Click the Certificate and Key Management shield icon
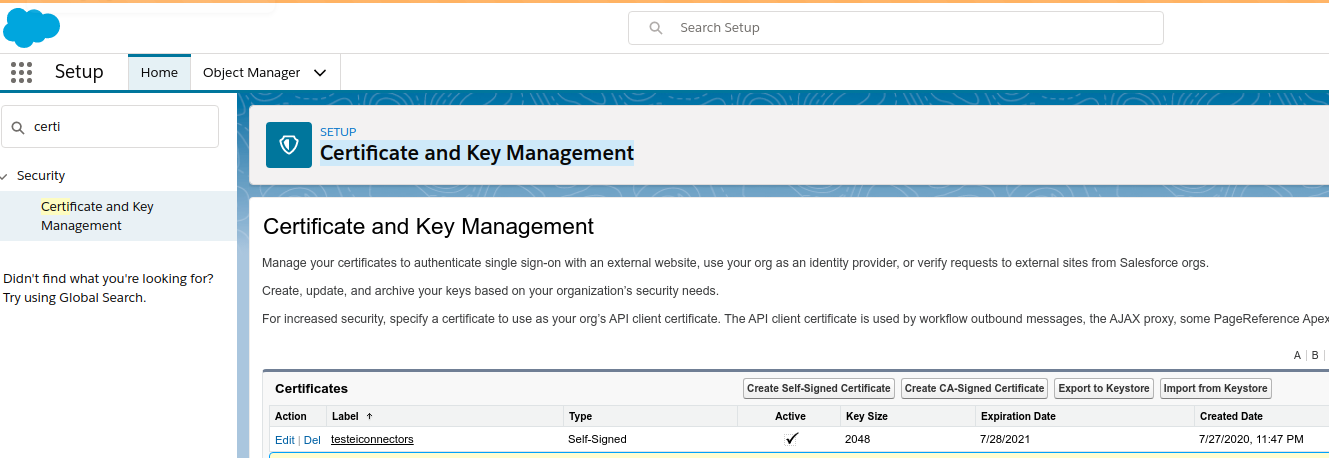Viewport: 1329px width, 458px height. pyautogui.click(x=289, y=145)
